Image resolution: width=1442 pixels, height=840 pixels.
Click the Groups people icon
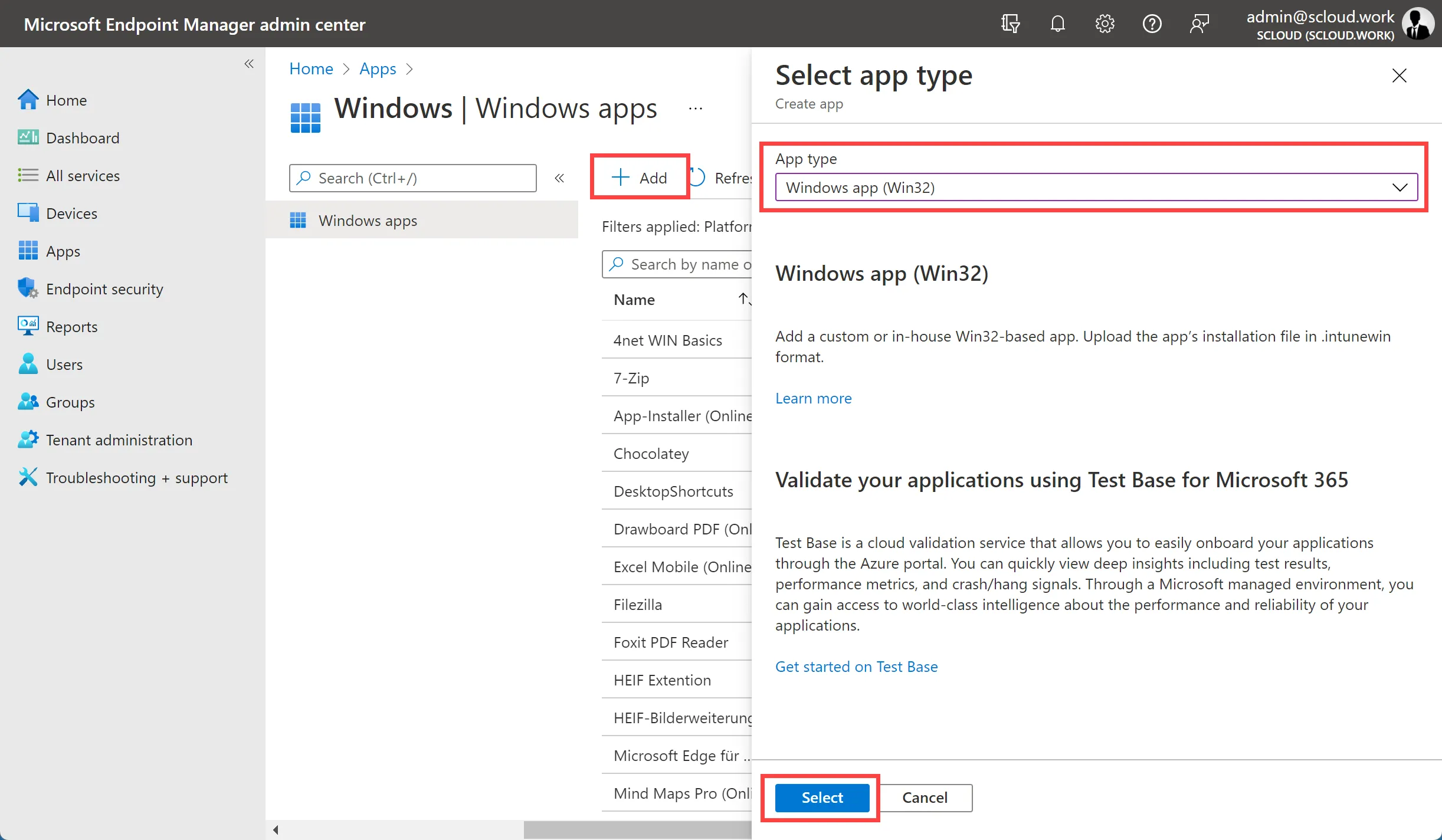(x=28, y=402)
